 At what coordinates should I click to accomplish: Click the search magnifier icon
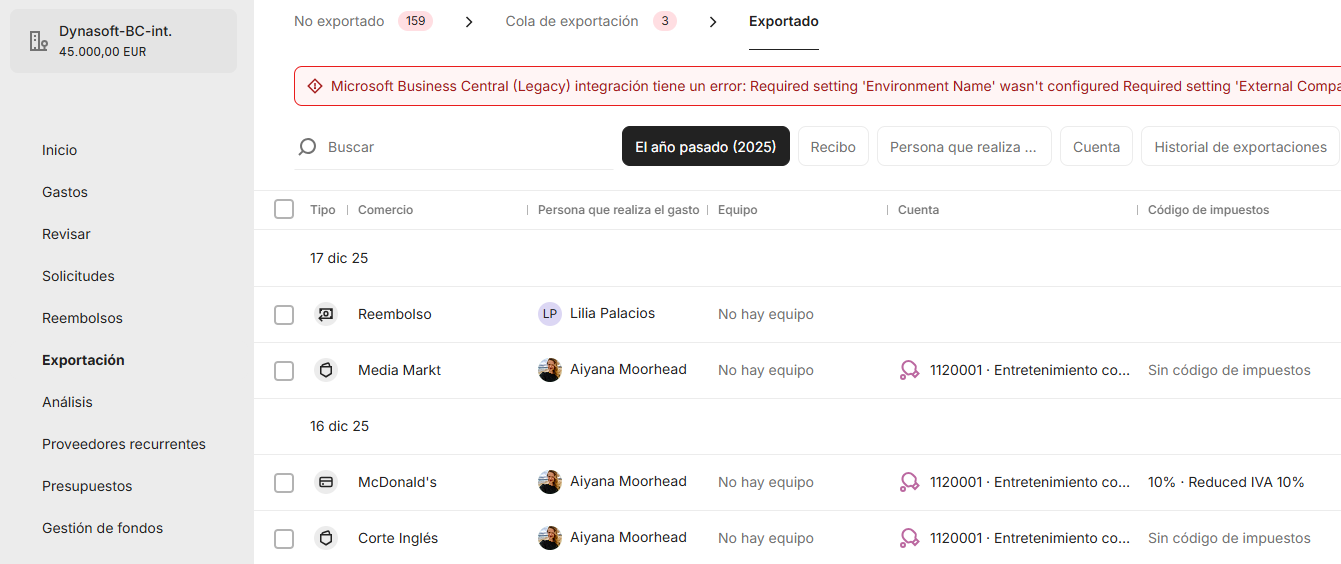pyautogui.click(x=307, y=147)
